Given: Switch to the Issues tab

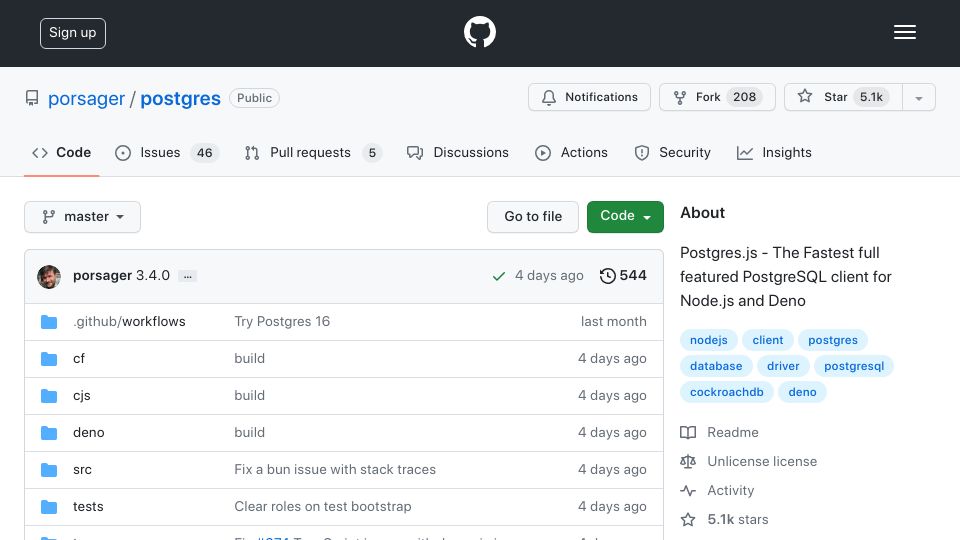Looking at the screenshot, I should 167,152.
